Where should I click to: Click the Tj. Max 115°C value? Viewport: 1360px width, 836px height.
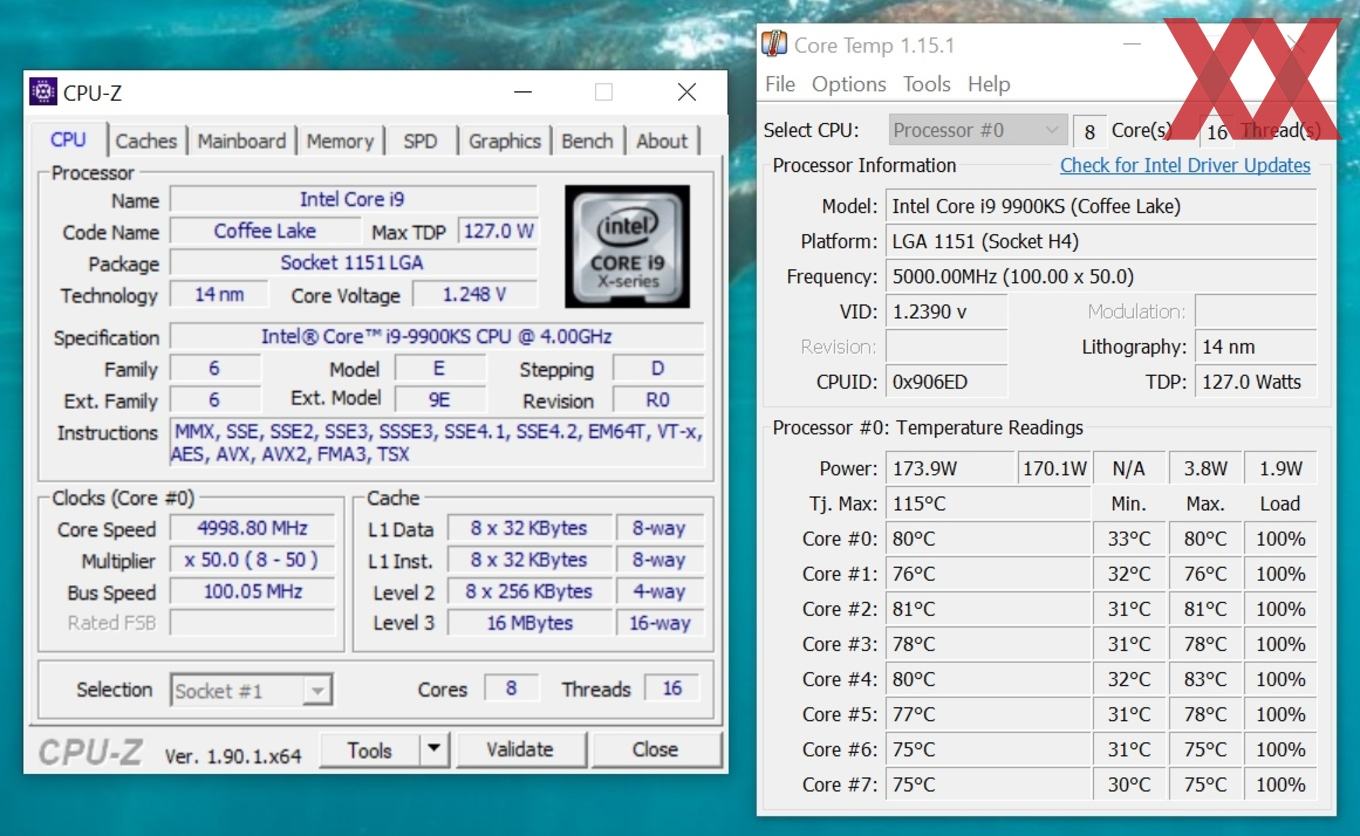(x=988, y=503)
